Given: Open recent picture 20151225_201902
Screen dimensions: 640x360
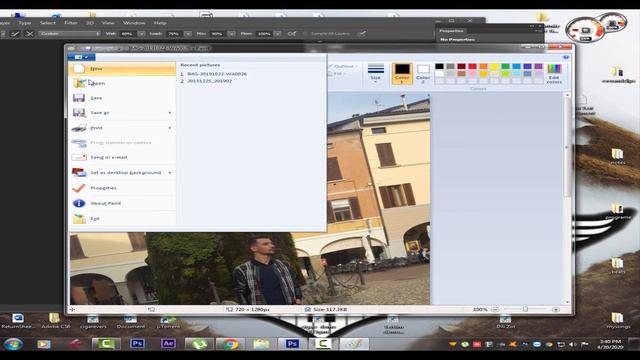Looking at the screenshot, I should tap(209, 81).
